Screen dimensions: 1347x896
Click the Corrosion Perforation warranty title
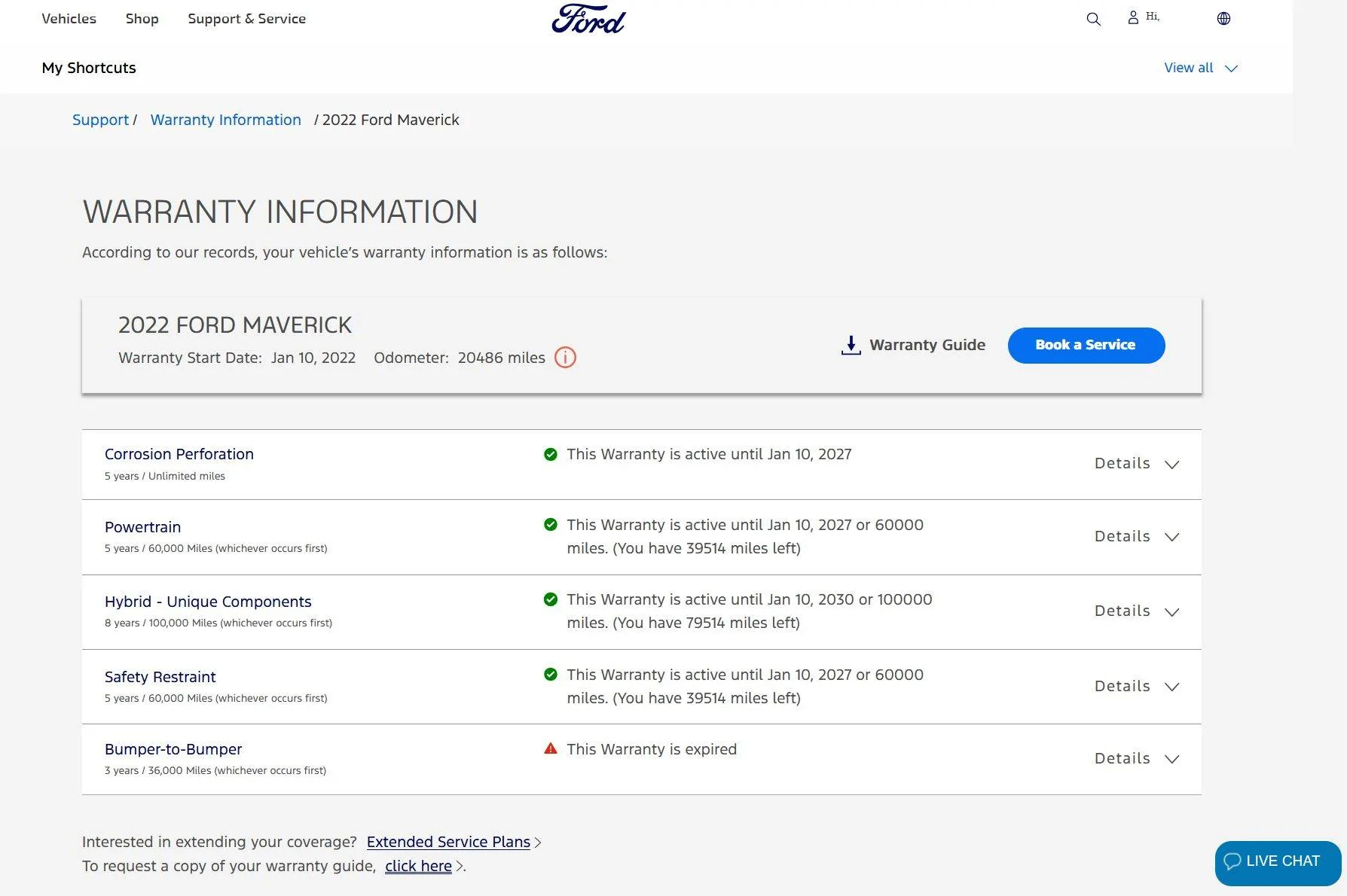tap(179, 454)
